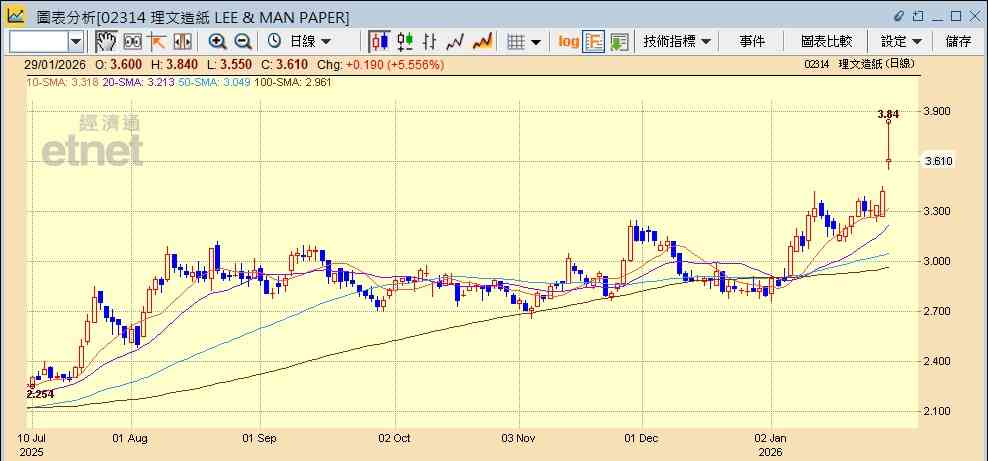
Task: Click the 3.900 price axis label
Action: click(938, 111)
